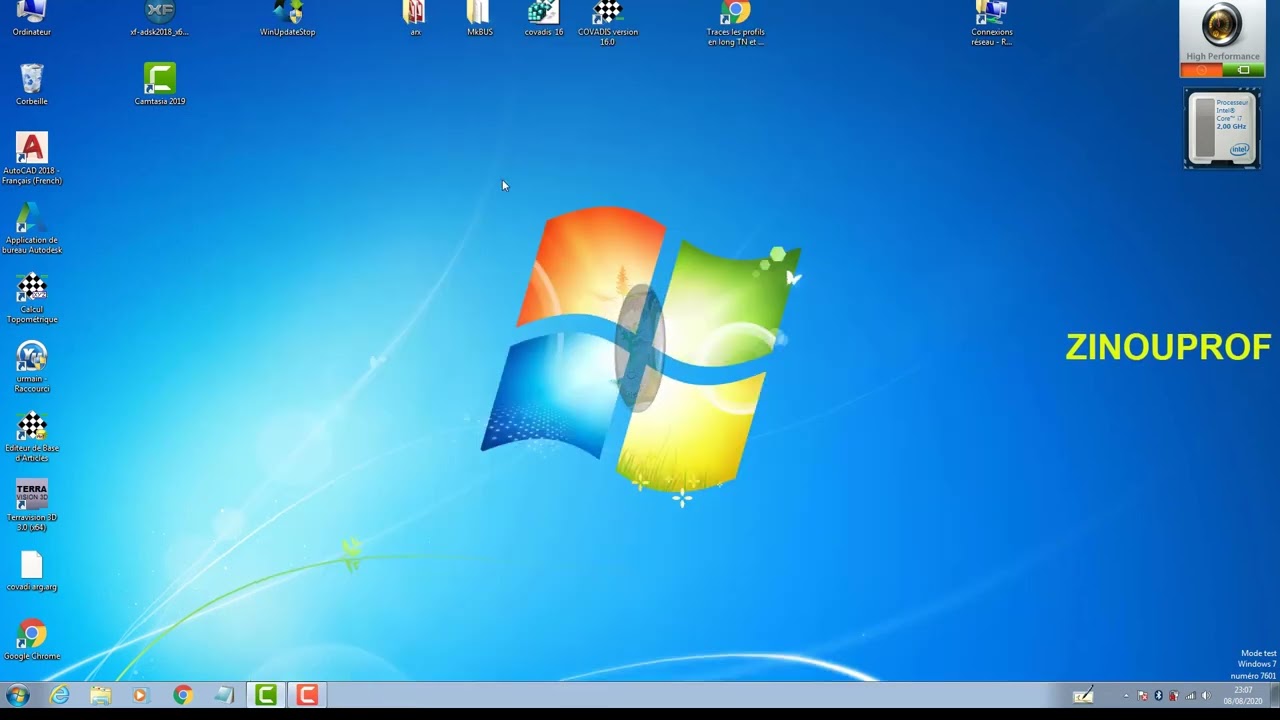Open the volume speaker tray icon
Screen dimensions: 1280x720
click(1205, 695)
